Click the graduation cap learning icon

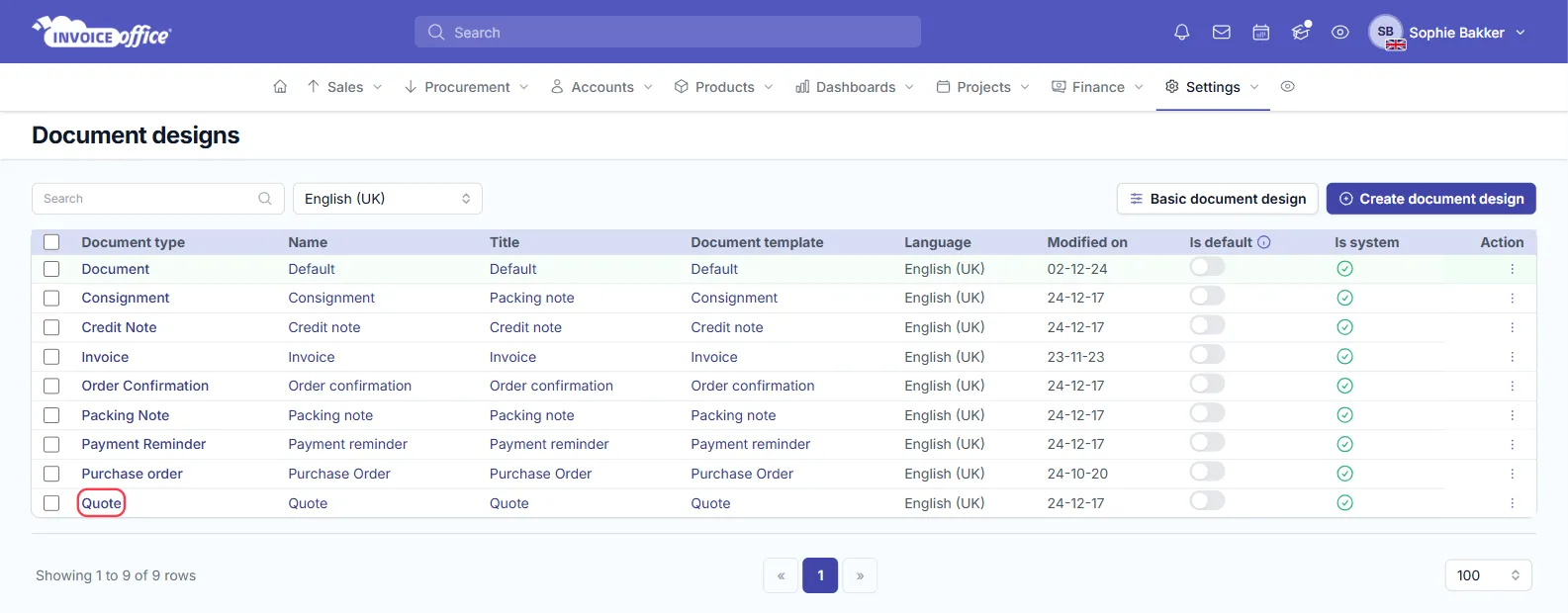tap(1301, 32)
